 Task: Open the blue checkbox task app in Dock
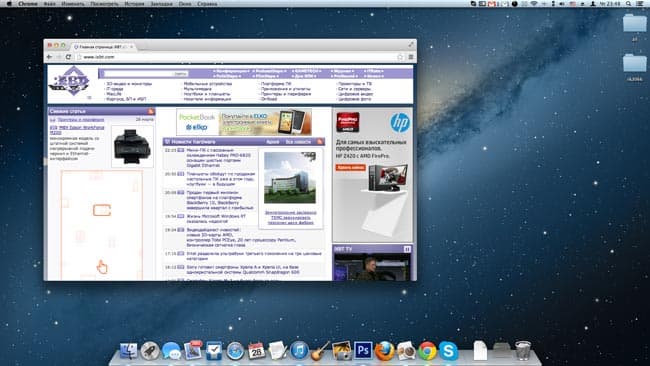pos(214,351)
